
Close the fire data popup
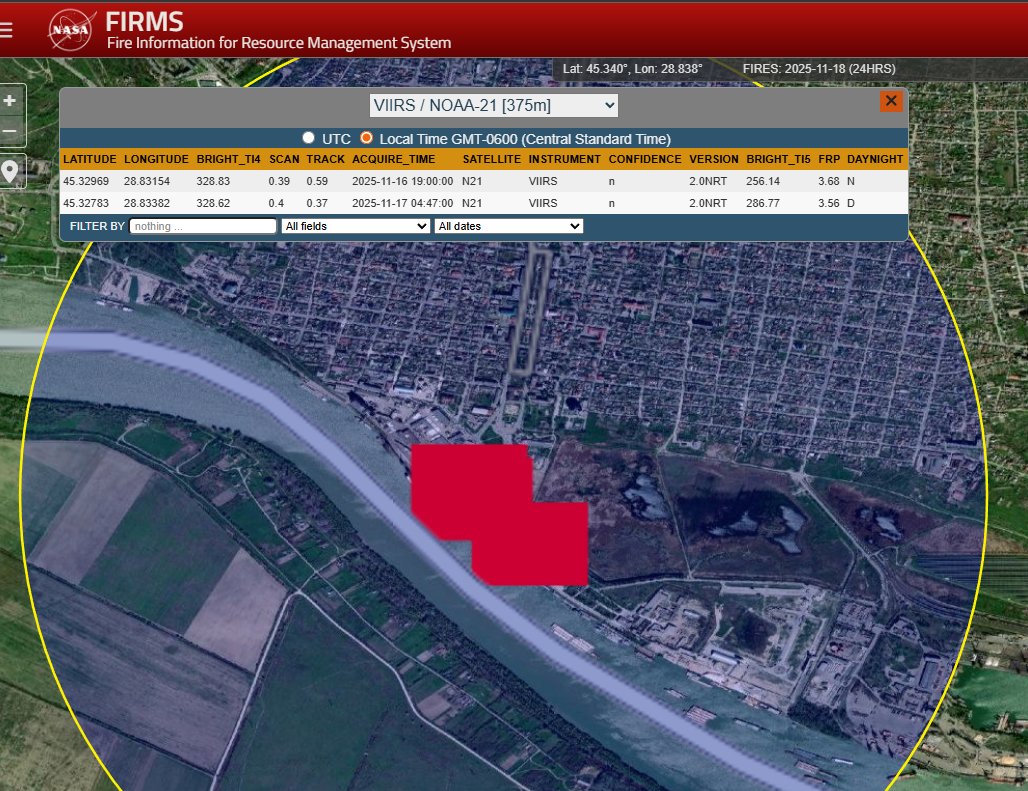[891, 101]
